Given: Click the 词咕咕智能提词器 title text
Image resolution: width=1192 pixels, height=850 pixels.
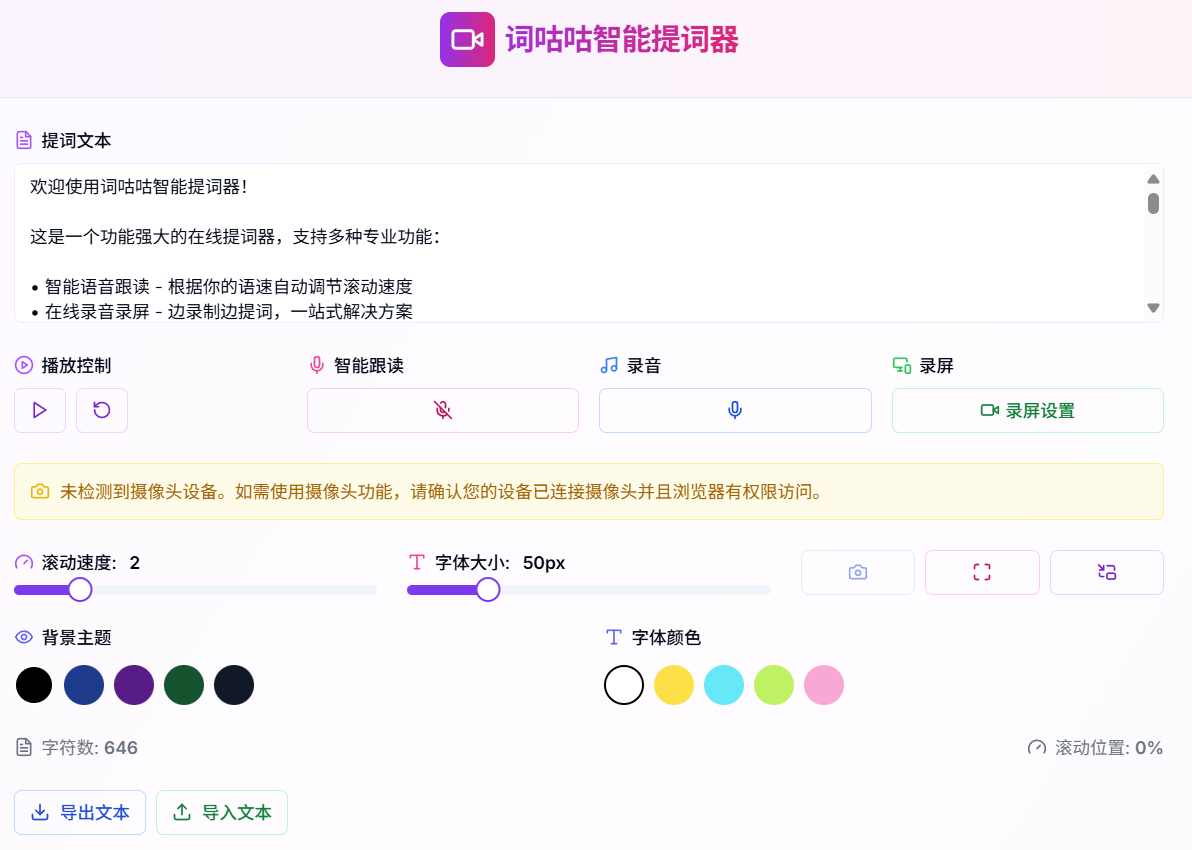Looking at the screenshot, I should [622, 40].
